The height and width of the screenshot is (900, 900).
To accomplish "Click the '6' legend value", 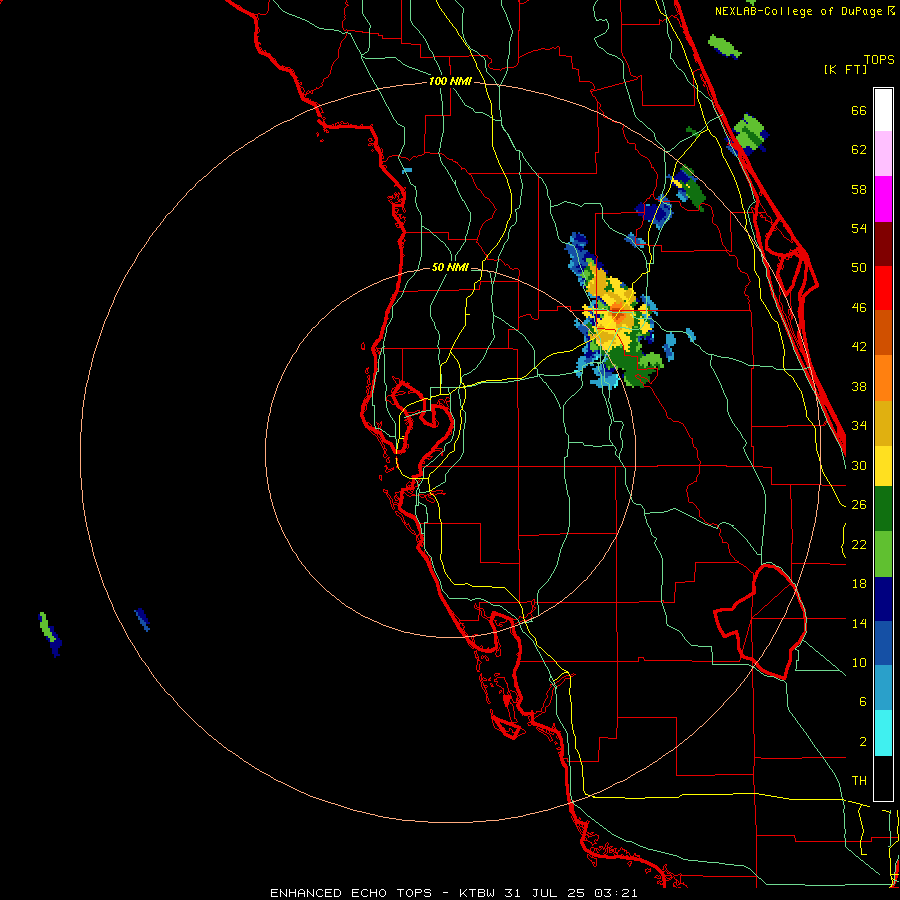I will coord(862,701).
